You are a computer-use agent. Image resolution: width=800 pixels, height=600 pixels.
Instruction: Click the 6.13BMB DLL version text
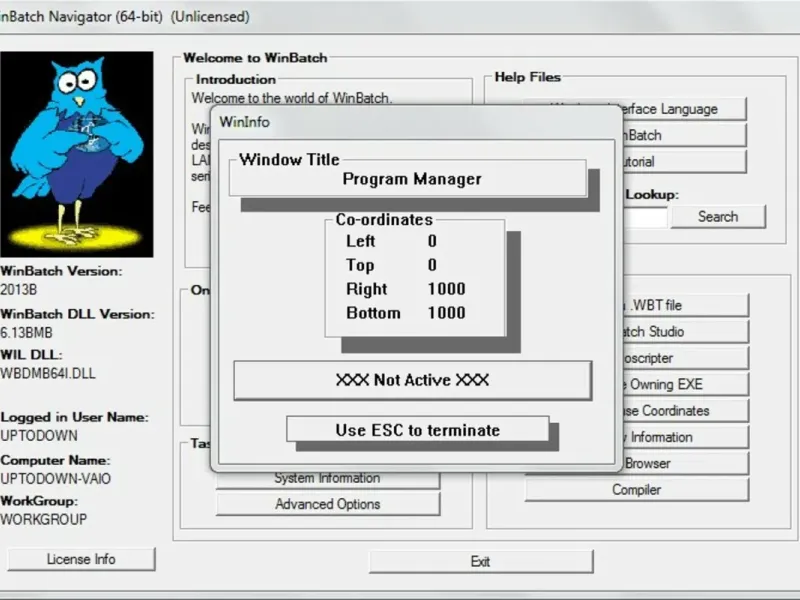pyautogui.click(x=27, y=333)
